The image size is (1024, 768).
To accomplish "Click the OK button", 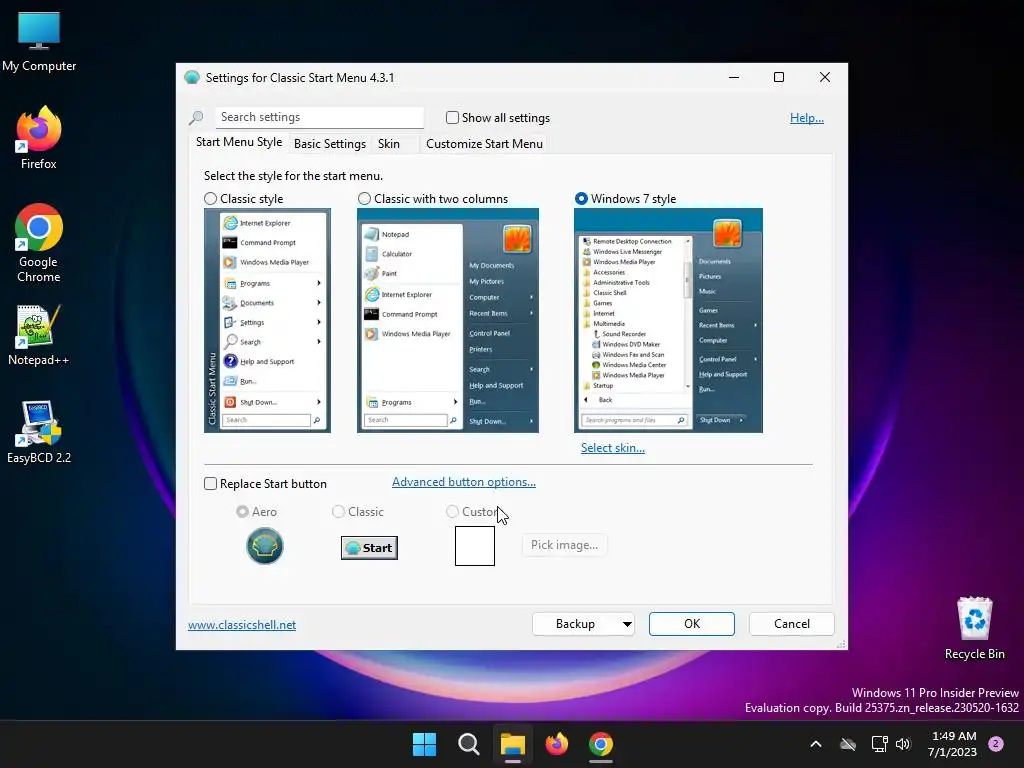I will point(692,624).
